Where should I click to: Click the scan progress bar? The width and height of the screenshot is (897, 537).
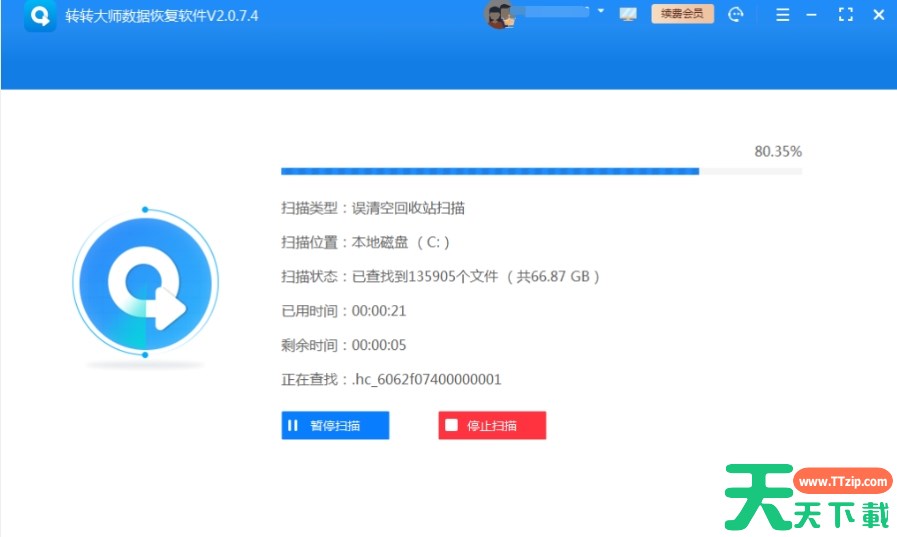[x=541, y=172]
